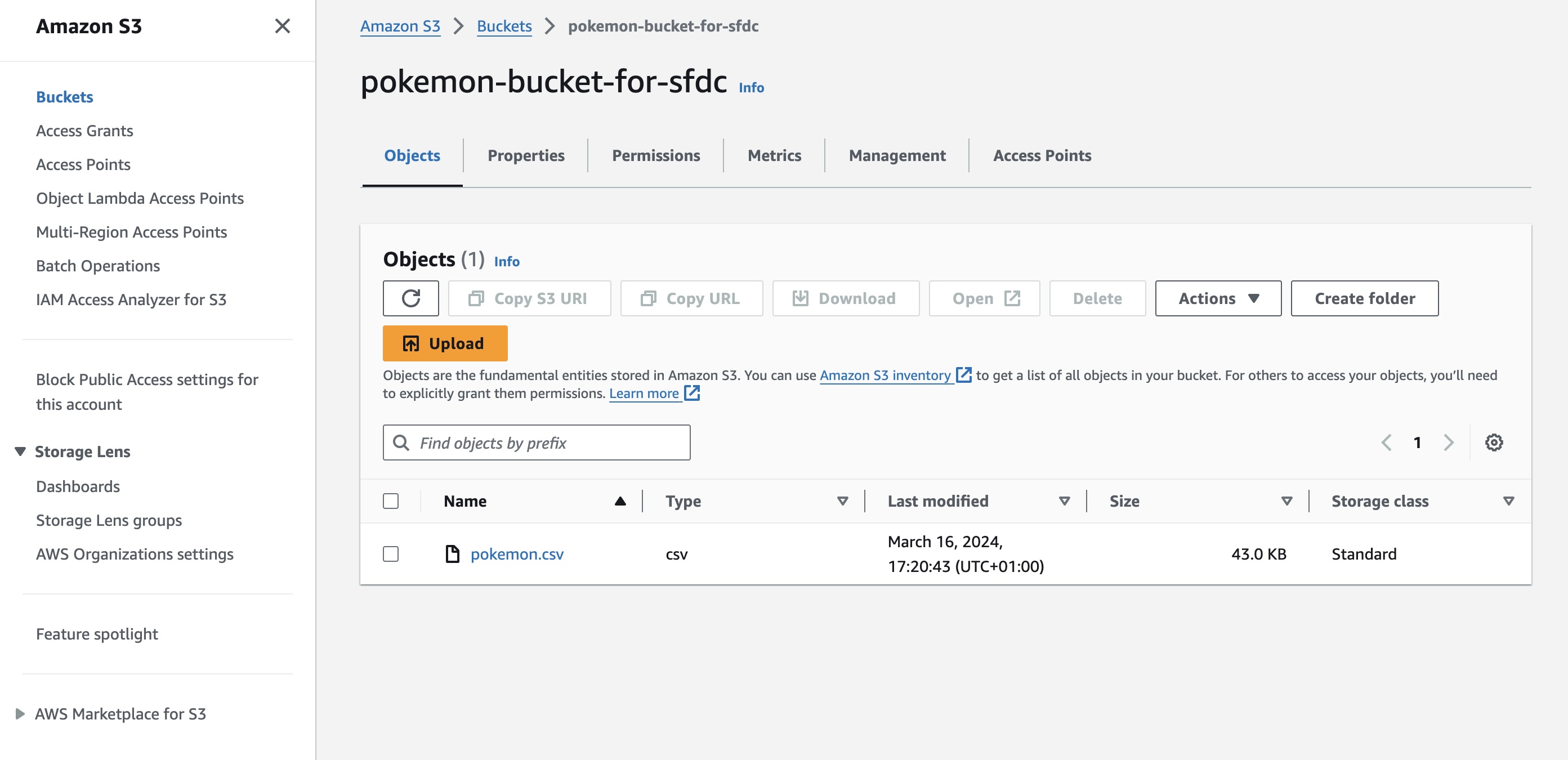Image resolution: width=1568 pixels, height=760 pixels.
Task: Click external link icon after Amazon S3 inventory
Action: tap(963, 375)
